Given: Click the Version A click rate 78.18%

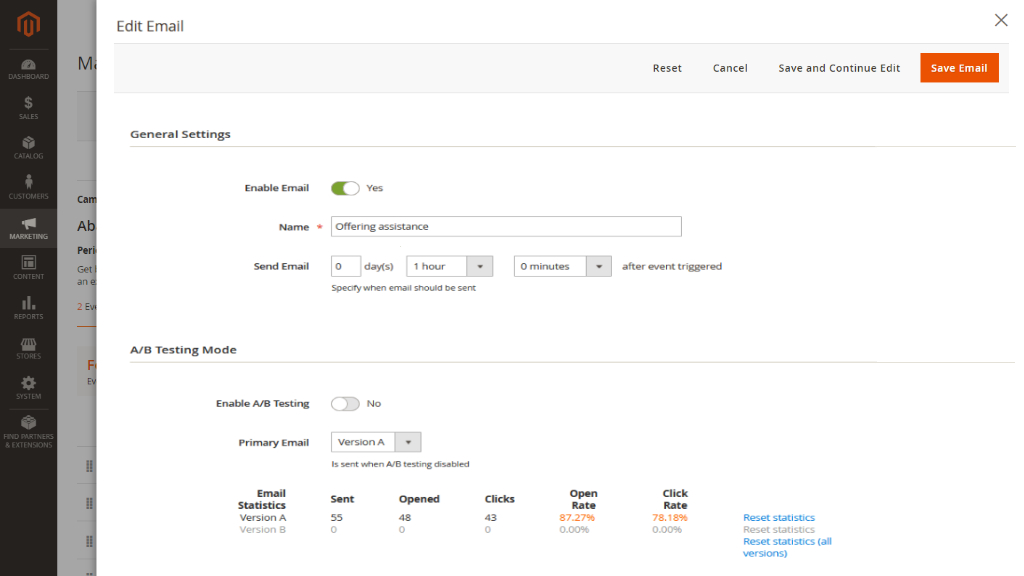Looking at the screenshot, I should pos(669,517).
